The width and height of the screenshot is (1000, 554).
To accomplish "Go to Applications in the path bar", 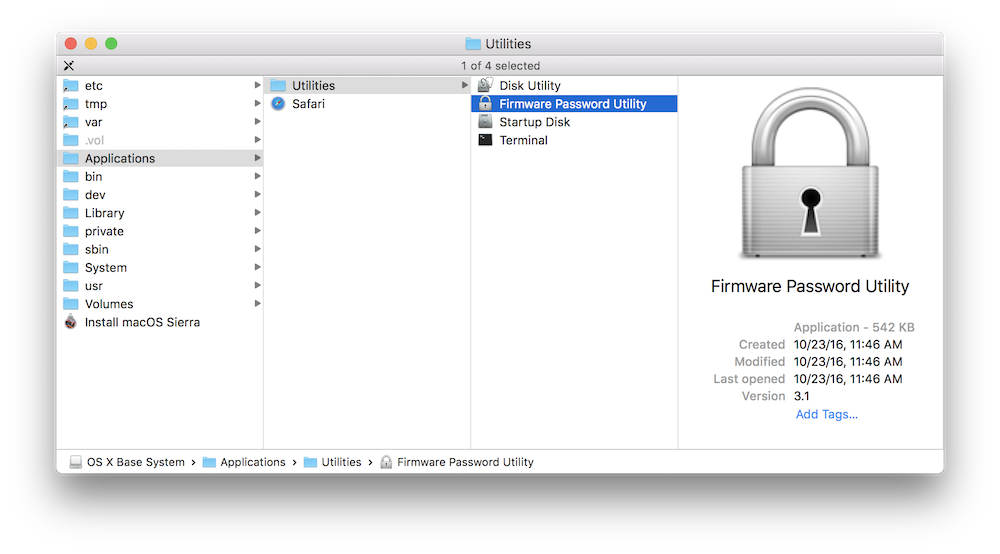I will pos(252,462).
